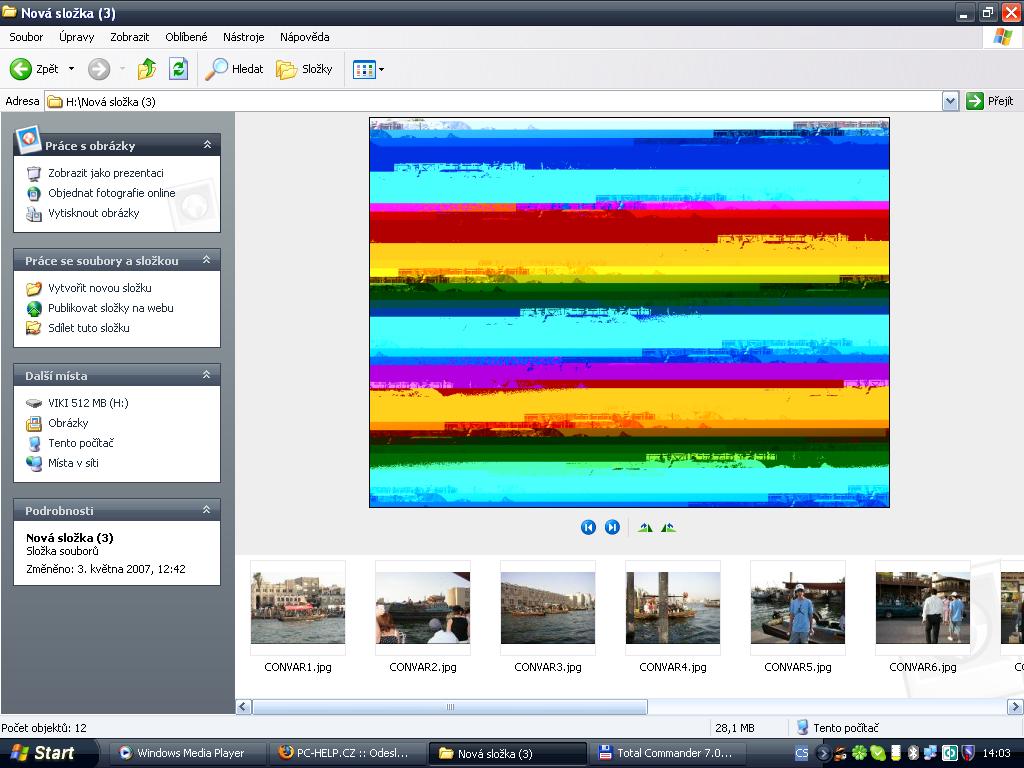1024x768 pixels.
Task: Show previous image in filmstrip preview
Action: point(588,527)
